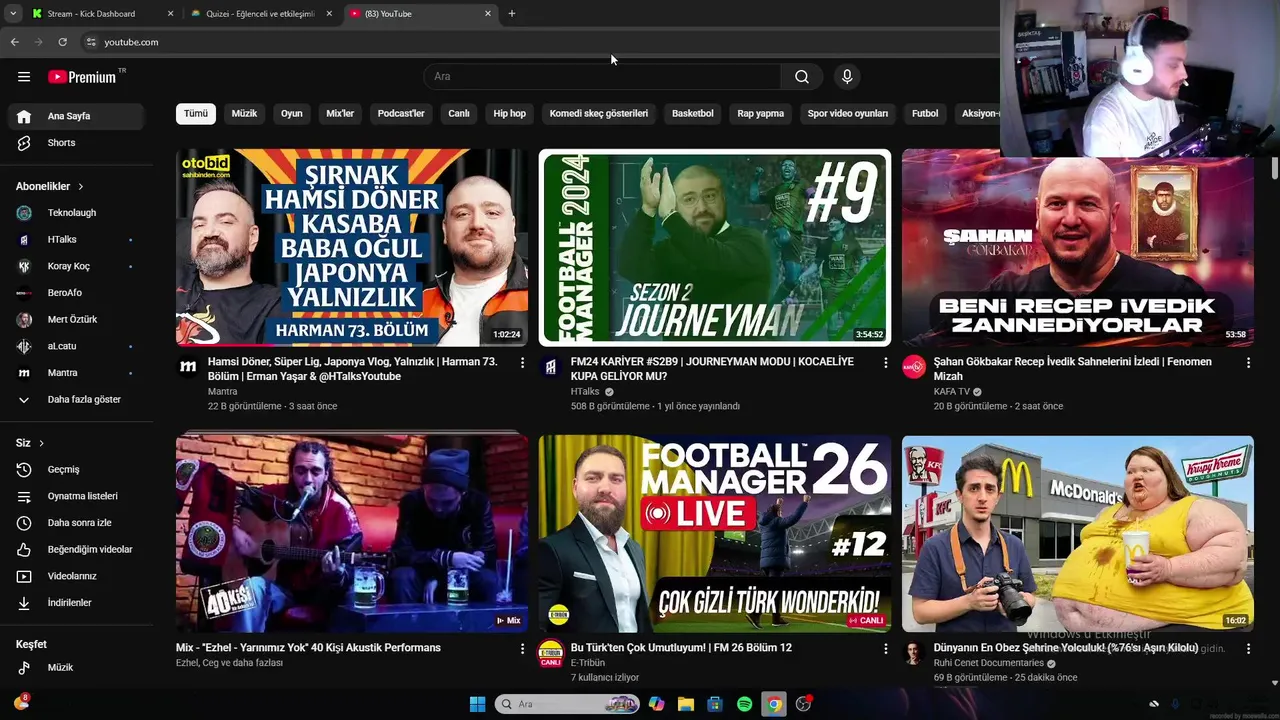Image resolution: width=1280 pixels, height=720 pixels.
Task: Expand the Abonelikler section chevron
Action: 81,187
